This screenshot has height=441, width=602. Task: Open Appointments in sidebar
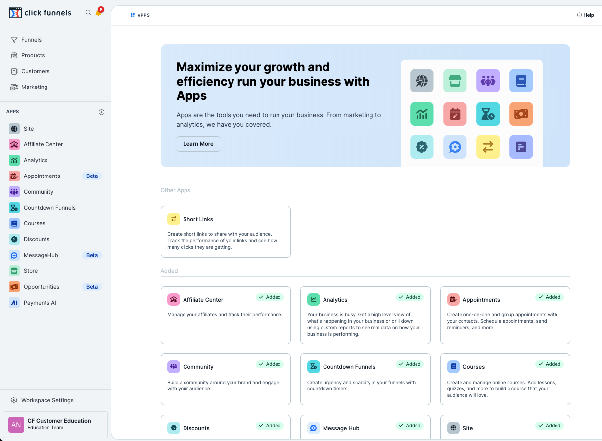point(35,176)
